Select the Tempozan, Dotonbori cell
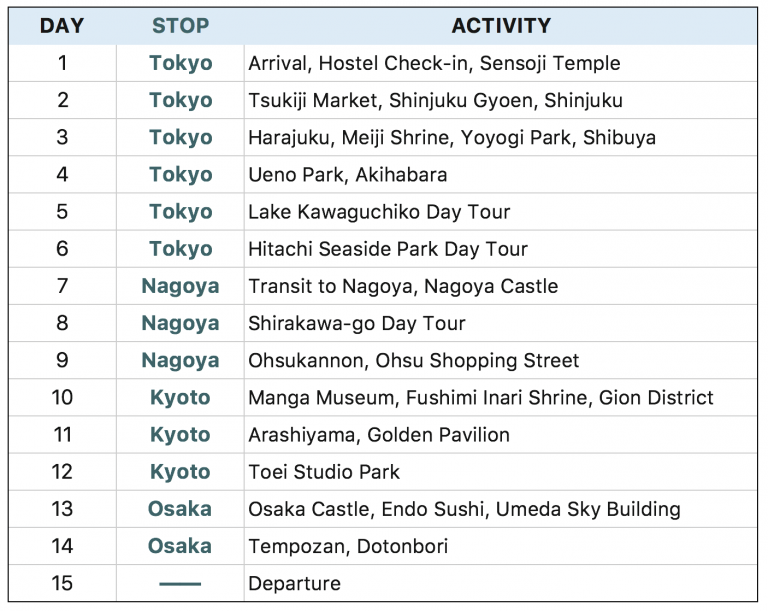768x611 pixels. [x=348, y=546]
